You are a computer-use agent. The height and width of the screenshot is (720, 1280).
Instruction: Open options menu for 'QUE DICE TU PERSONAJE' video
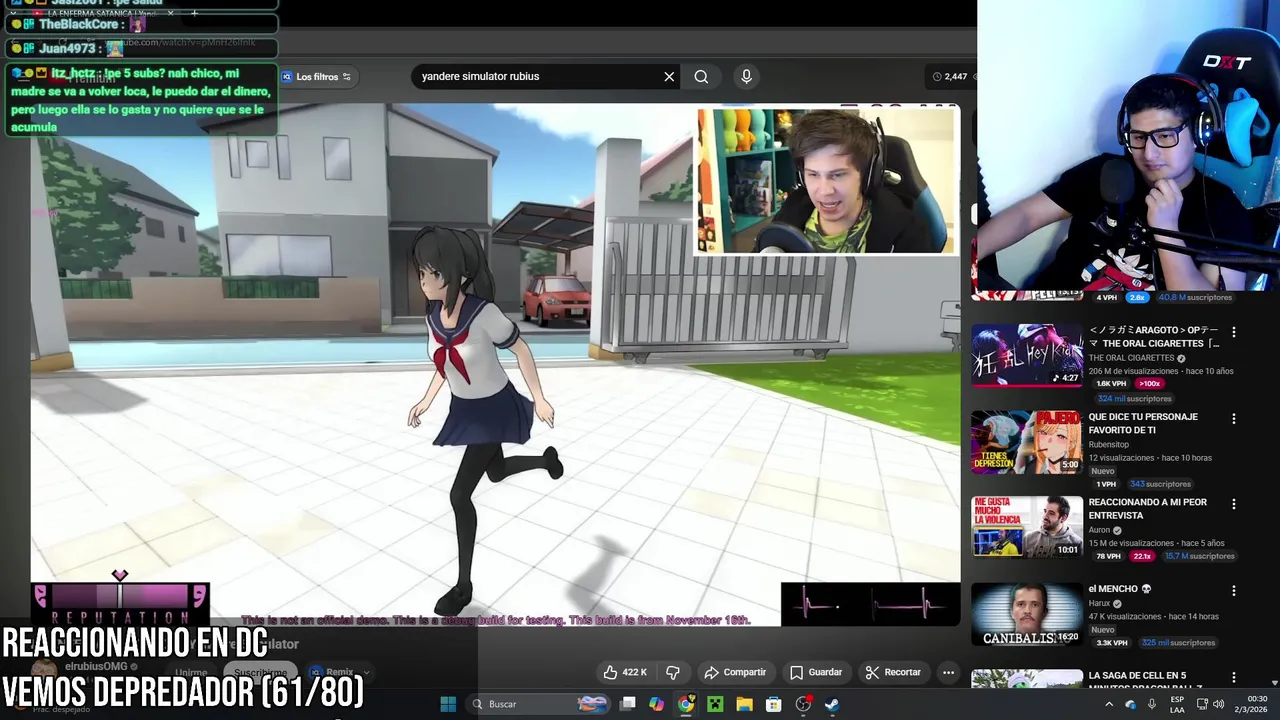pyautogui.click(x=1233, y=419)
